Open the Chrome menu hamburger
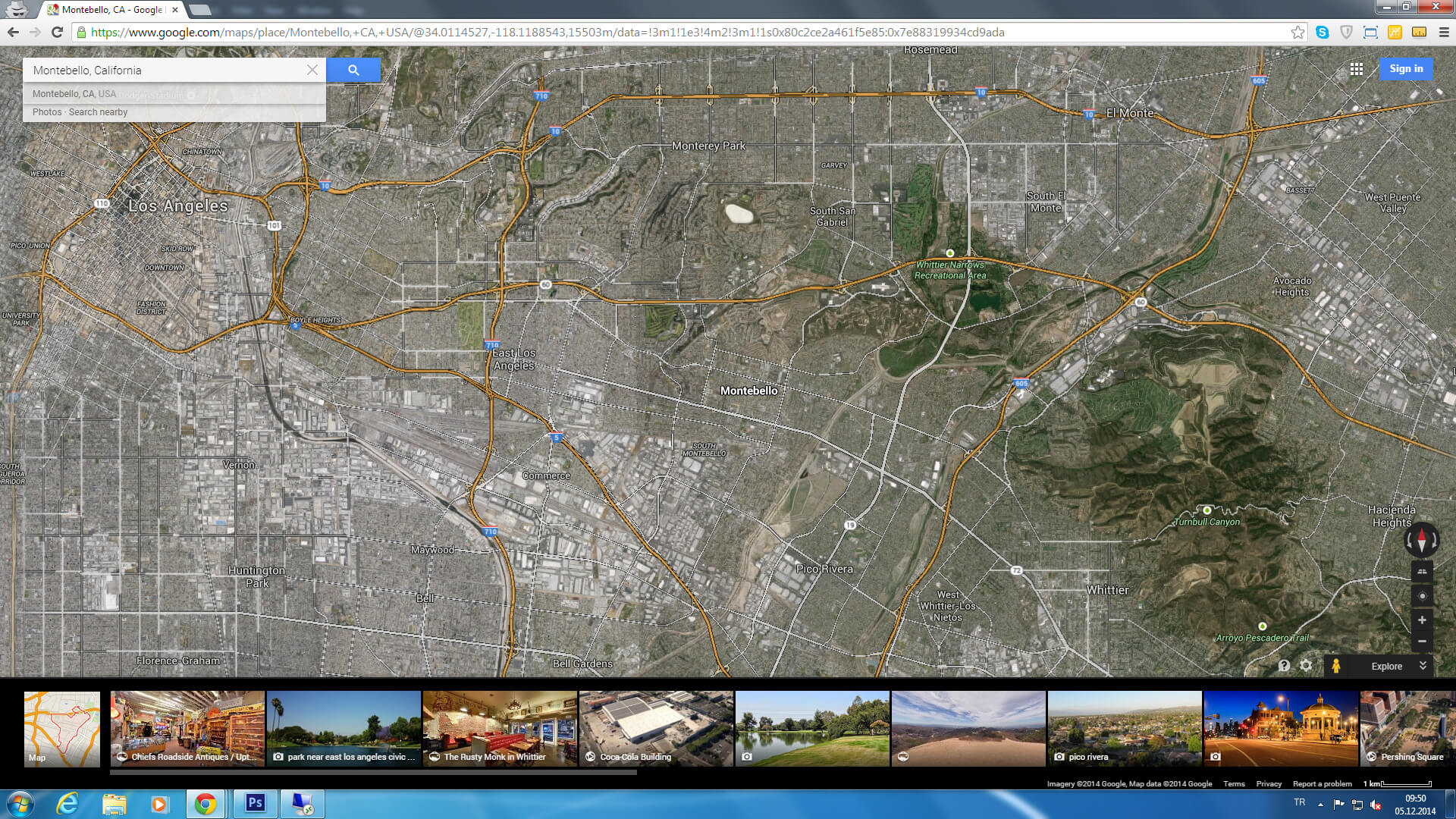This screenshot has height=819, width=1456. click(1444, 33)
